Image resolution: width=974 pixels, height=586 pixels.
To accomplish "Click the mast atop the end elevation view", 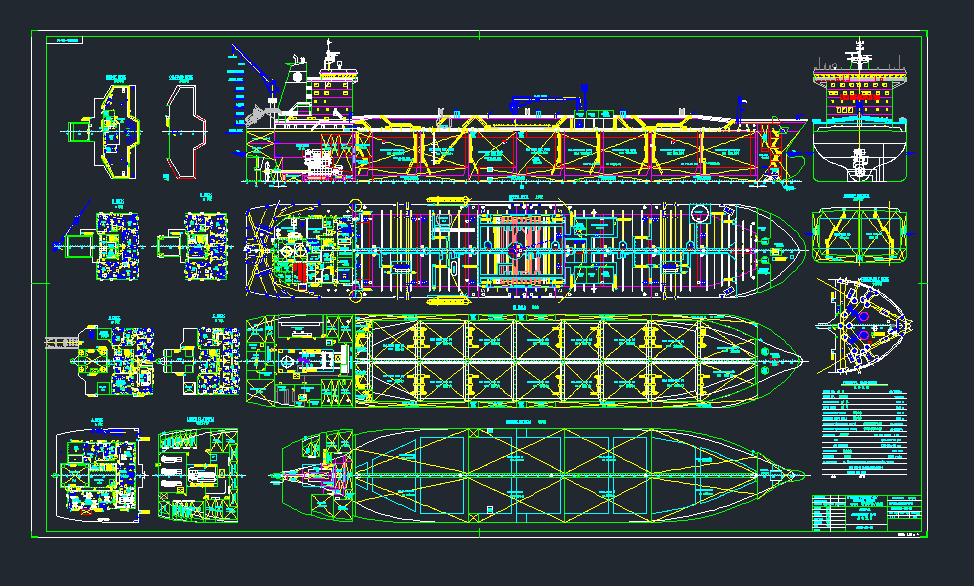I will (858, 52).
